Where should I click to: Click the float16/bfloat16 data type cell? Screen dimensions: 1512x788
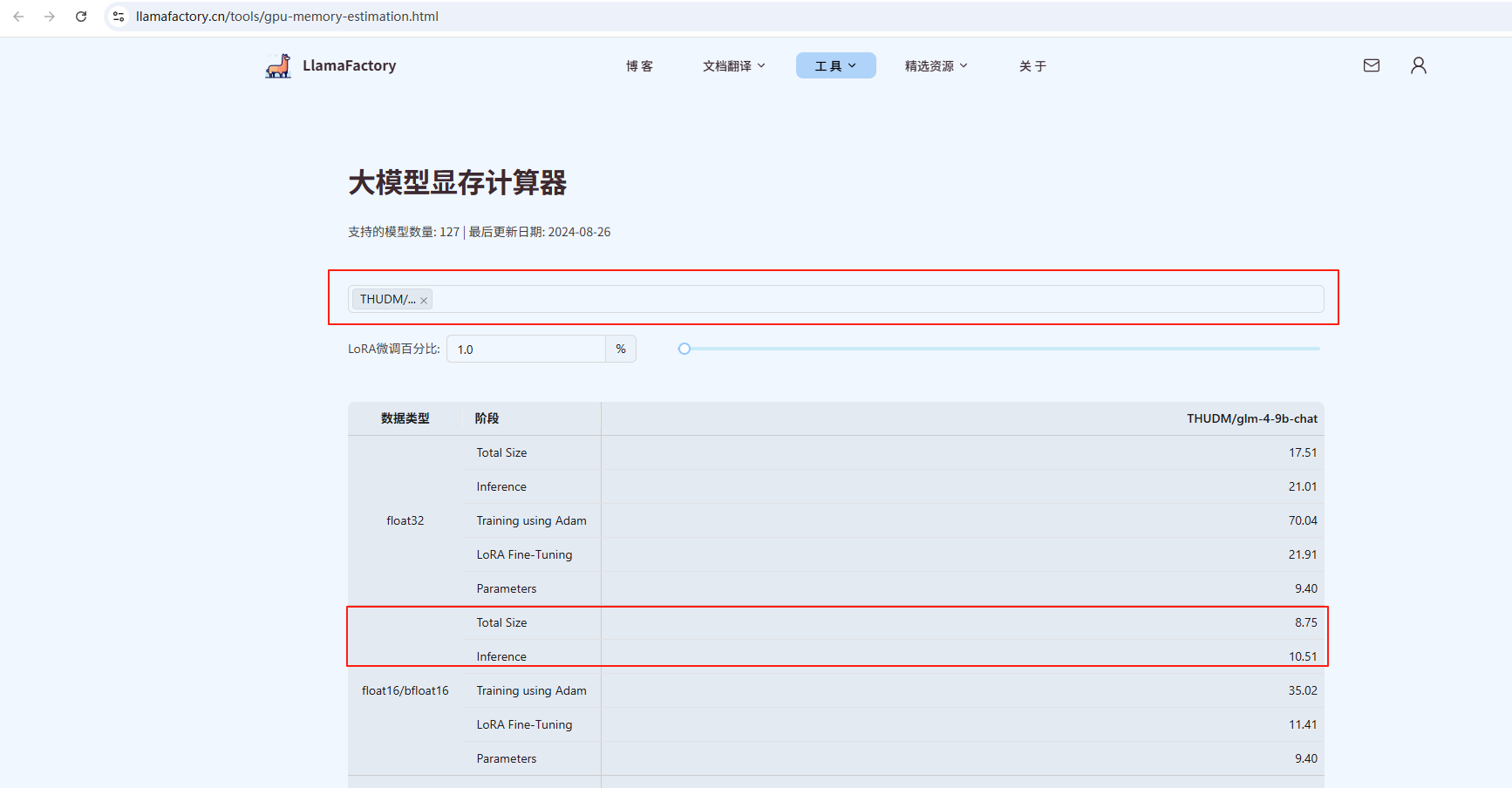(x=405, y=690)
